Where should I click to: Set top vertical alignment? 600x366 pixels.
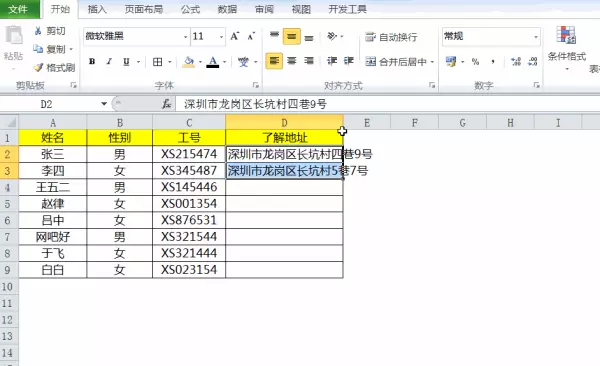pos(274,36)
